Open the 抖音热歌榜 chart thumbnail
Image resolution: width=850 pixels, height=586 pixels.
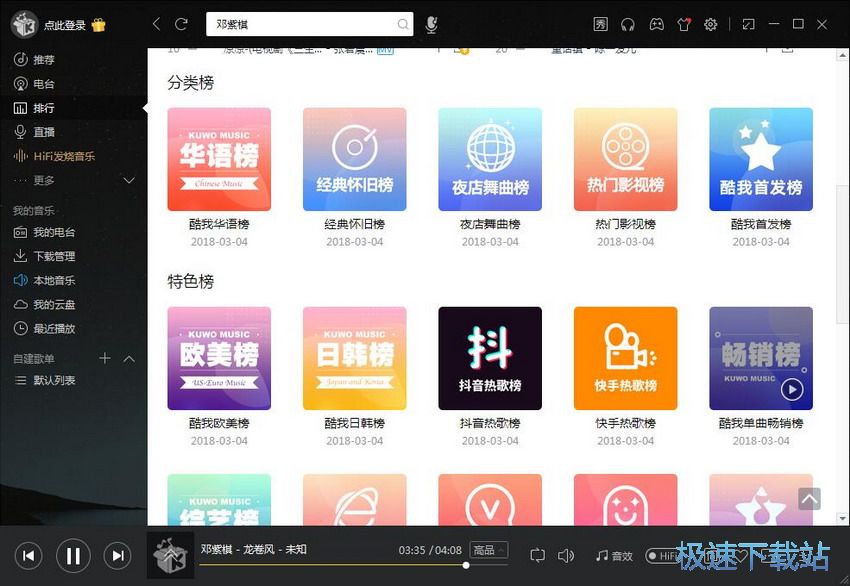[490, 358]
